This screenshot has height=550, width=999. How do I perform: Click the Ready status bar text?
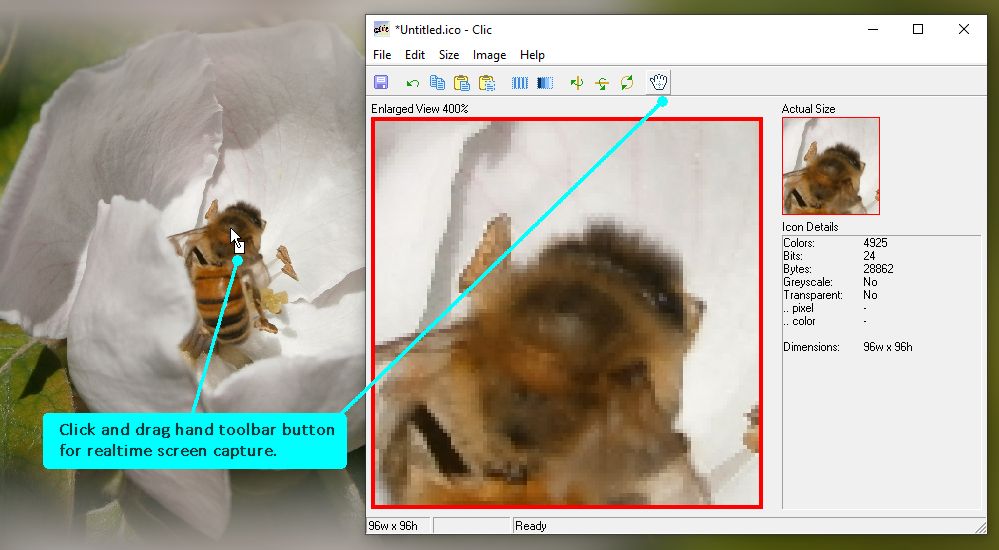(x=531, y=526)
